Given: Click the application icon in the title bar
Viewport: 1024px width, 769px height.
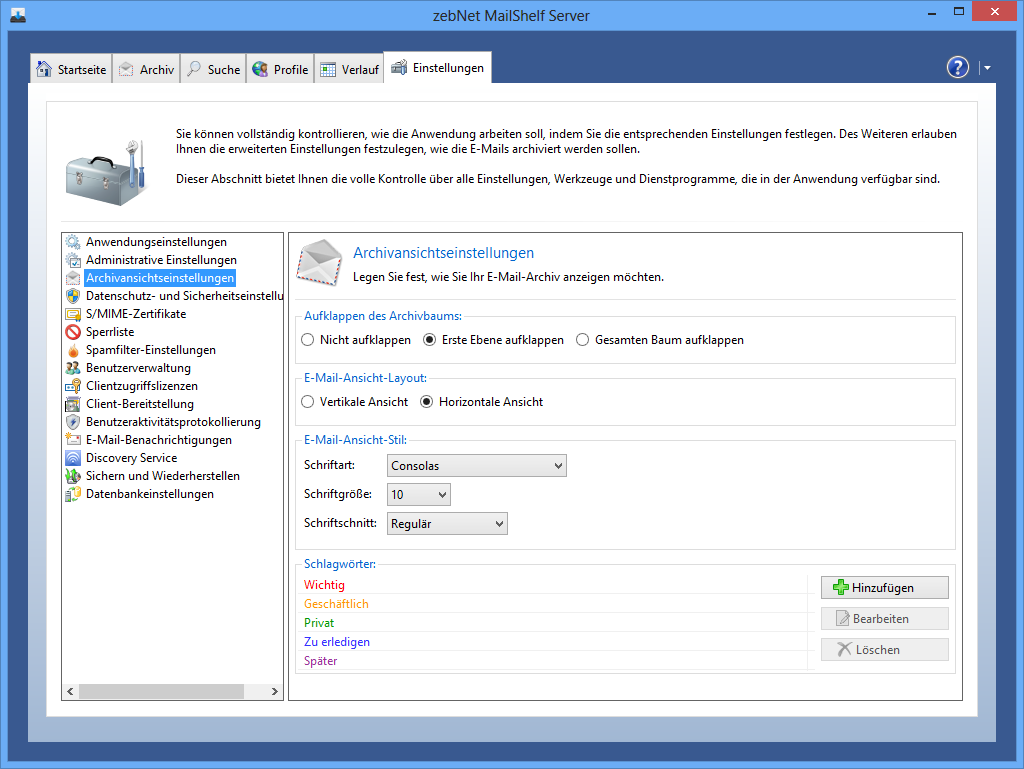Looking at the screenshot, I should point(18,15).
